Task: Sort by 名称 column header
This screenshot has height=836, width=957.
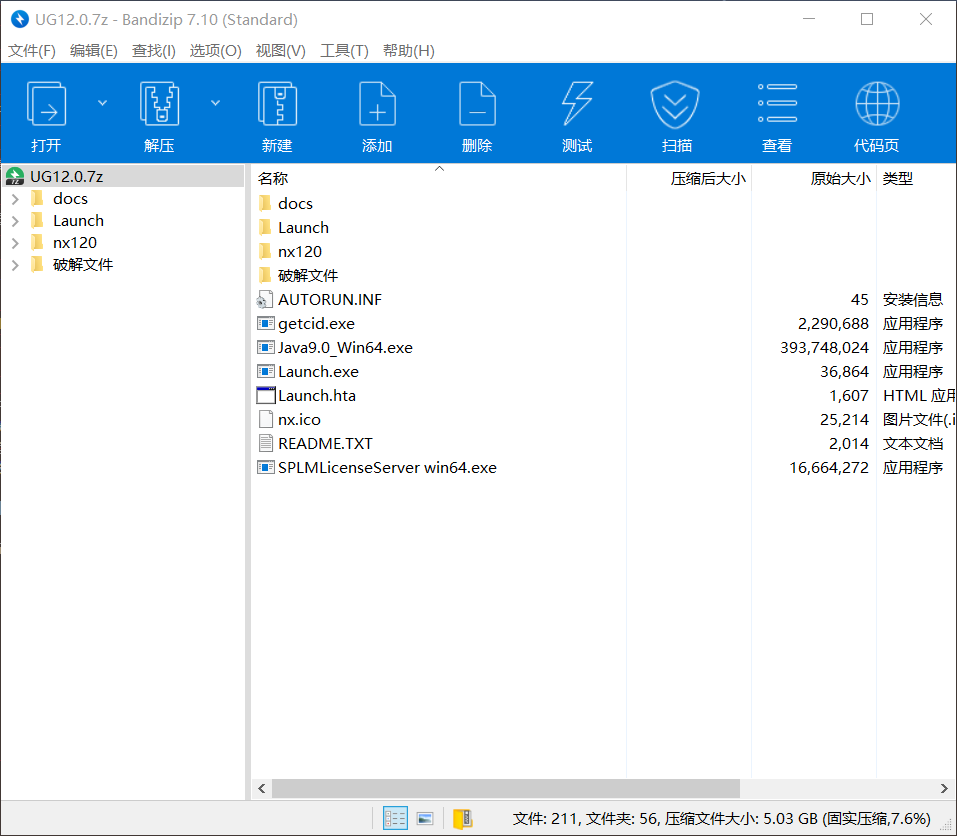Action: pyautogui.click(x=439, y=178)
